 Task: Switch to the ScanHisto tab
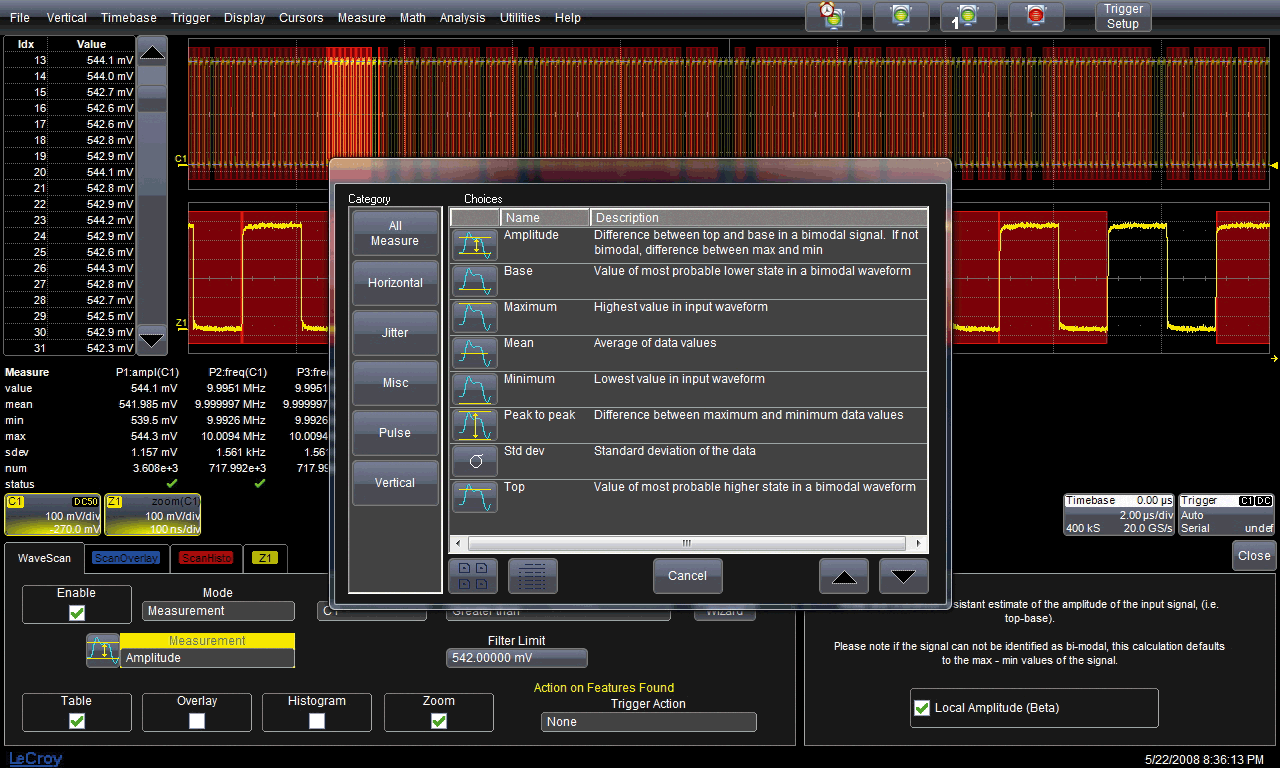click(x=207, y=558)
